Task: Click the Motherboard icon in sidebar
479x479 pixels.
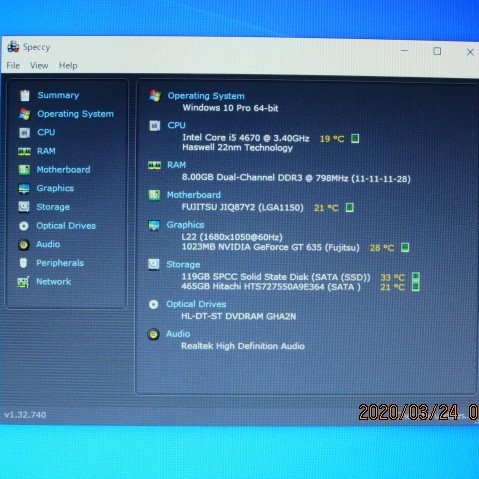Action: click(x=24, y=170)
